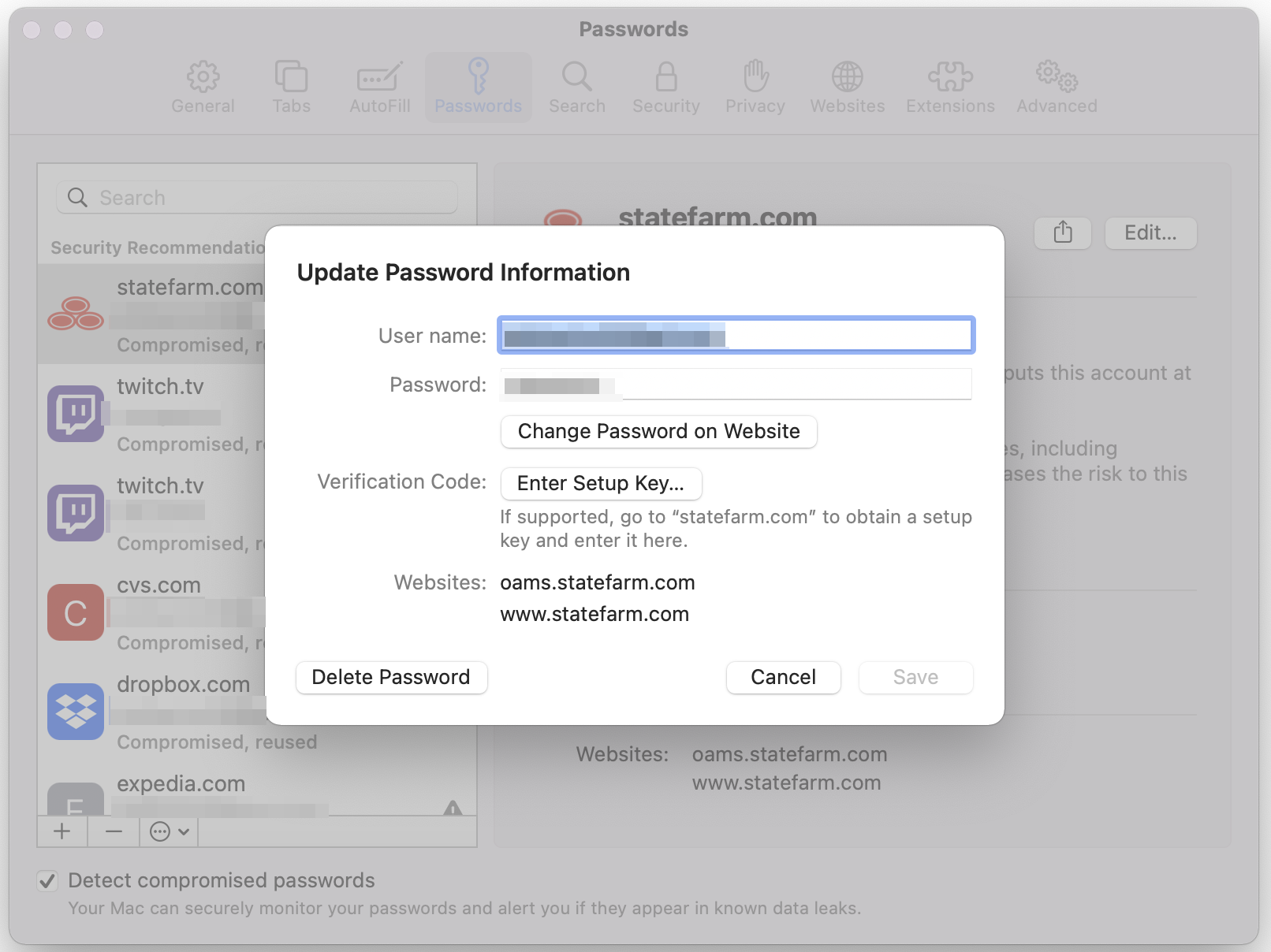Click the Password input field
The width and height of the screenshot is (1271, 952).
pyautogui.click(x=736, y=385)
